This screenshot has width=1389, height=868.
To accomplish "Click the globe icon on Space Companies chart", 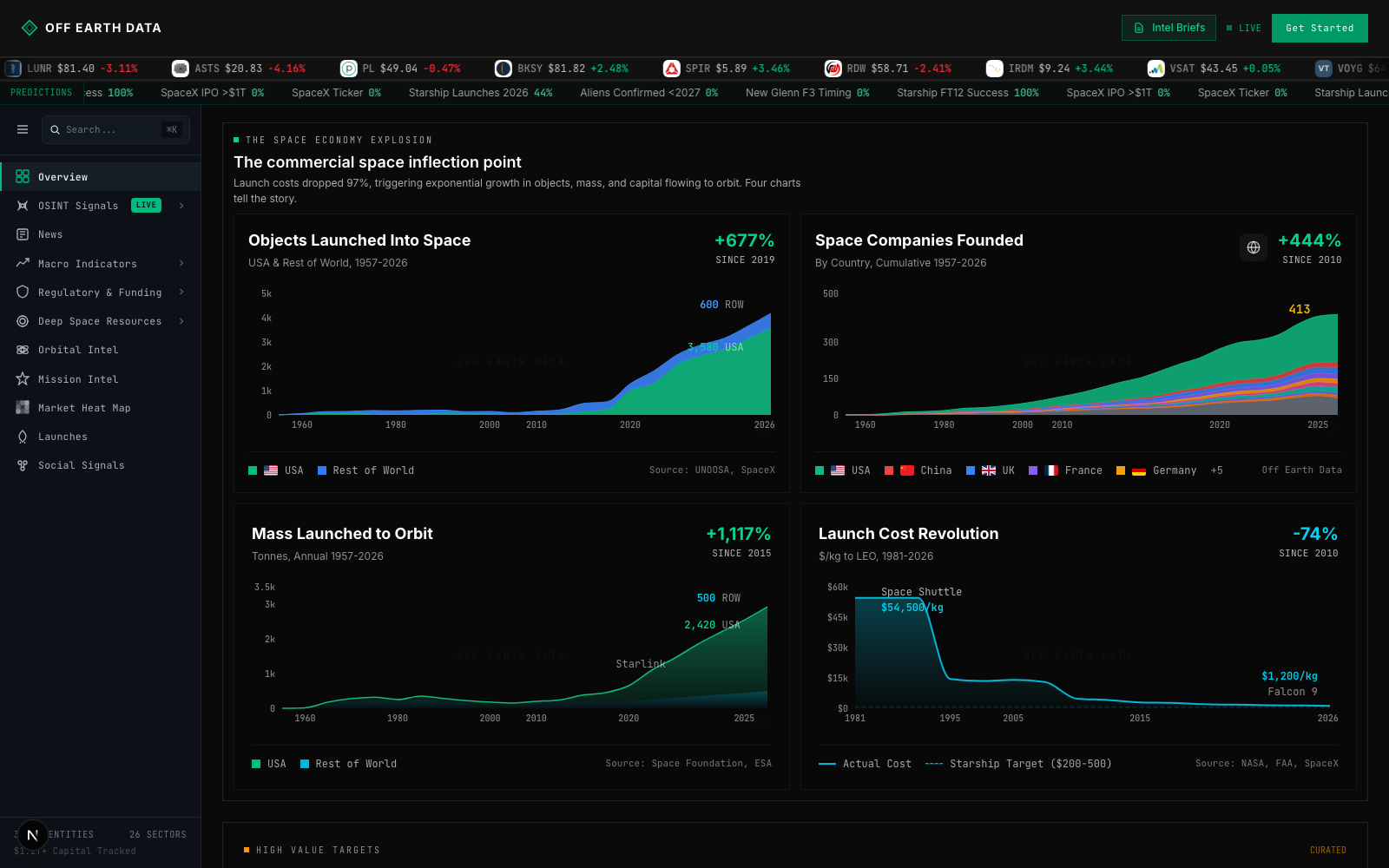I will 1254,247.
